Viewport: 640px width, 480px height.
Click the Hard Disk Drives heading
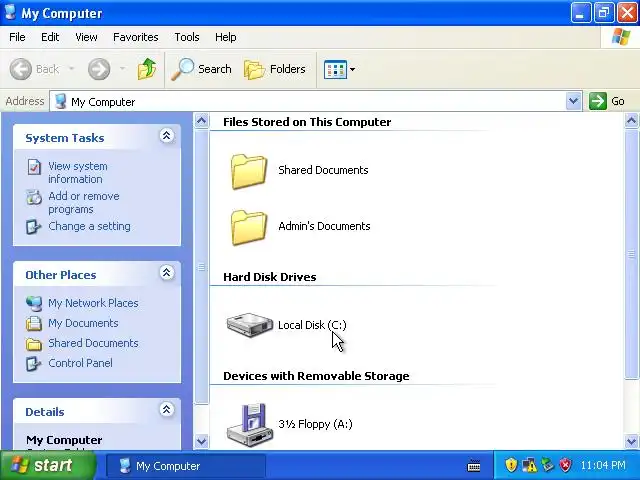pyautogui.click(x=269, y=277)
